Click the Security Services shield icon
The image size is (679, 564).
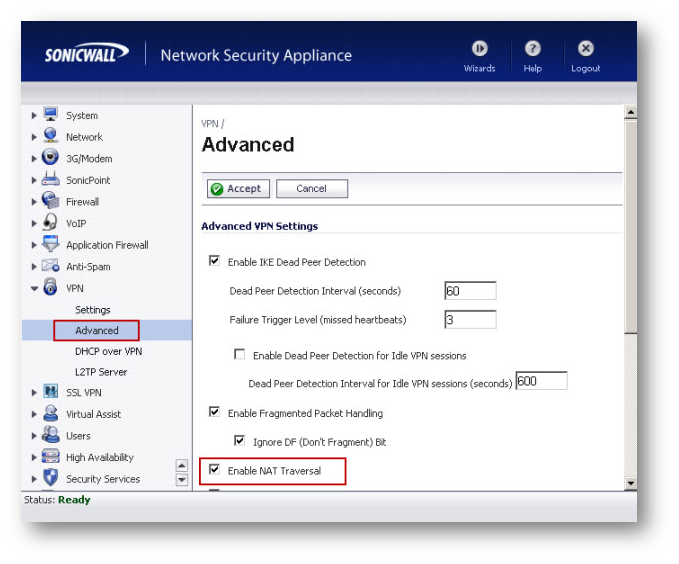click(50, 477)
